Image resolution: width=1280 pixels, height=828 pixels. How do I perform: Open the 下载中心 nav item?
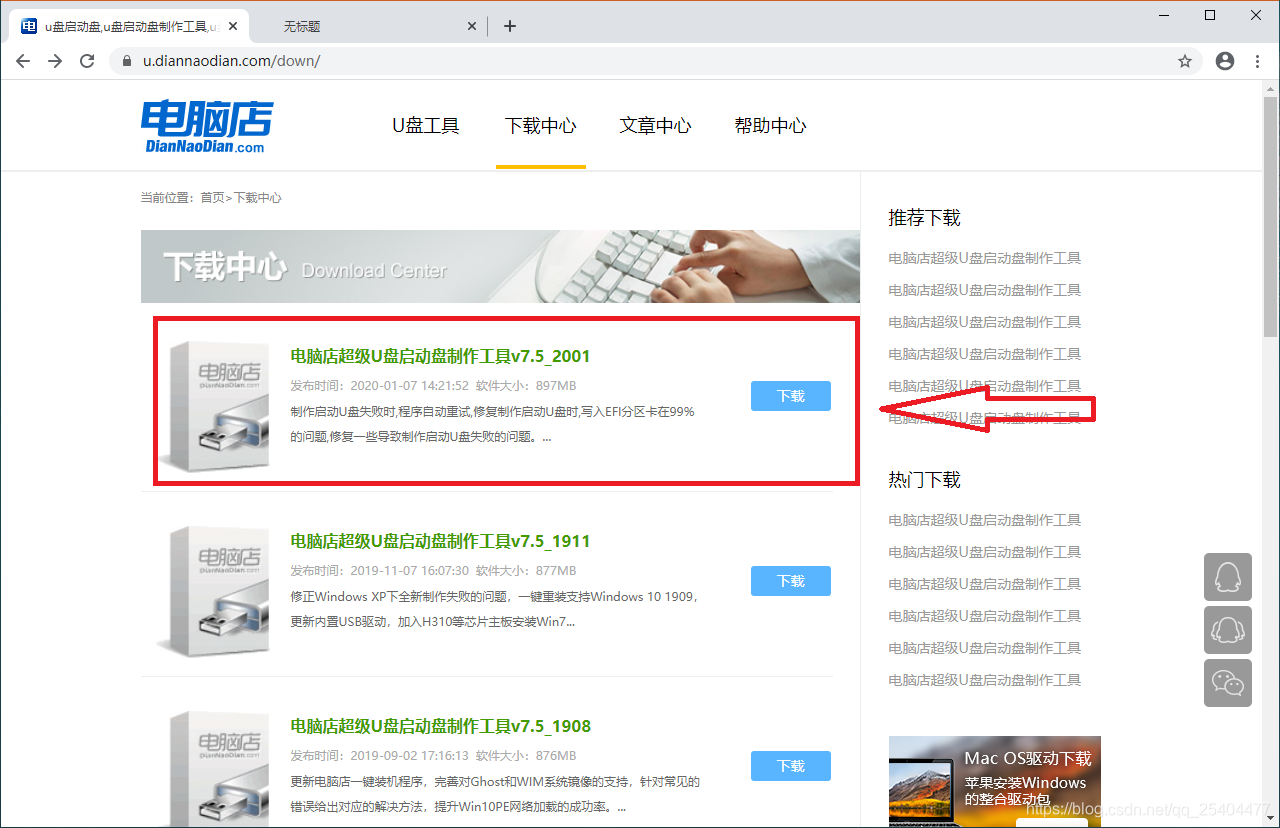pos(540,126)
